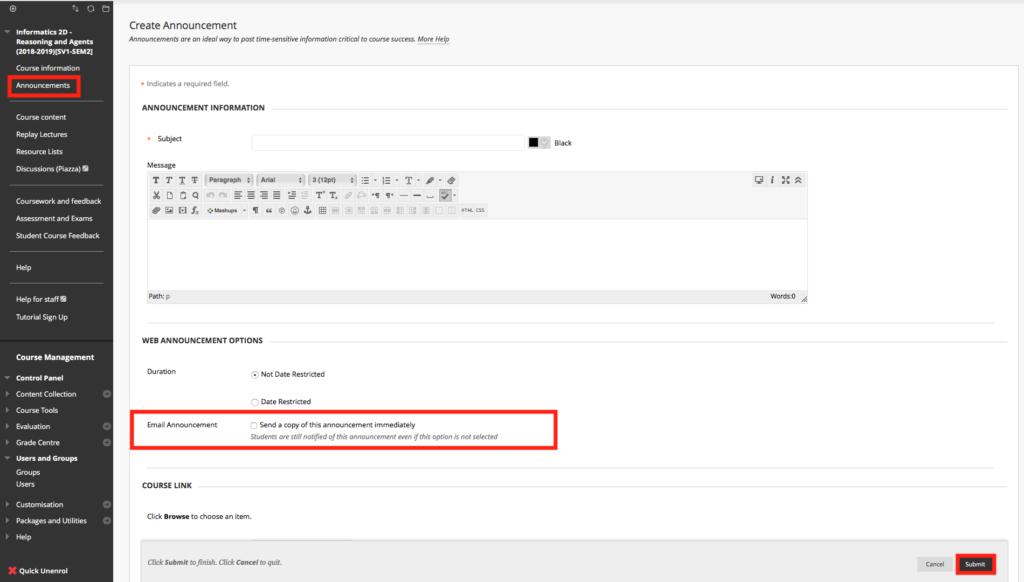Expand the Customisation section

pyautogui.click(x=7, y=504)
